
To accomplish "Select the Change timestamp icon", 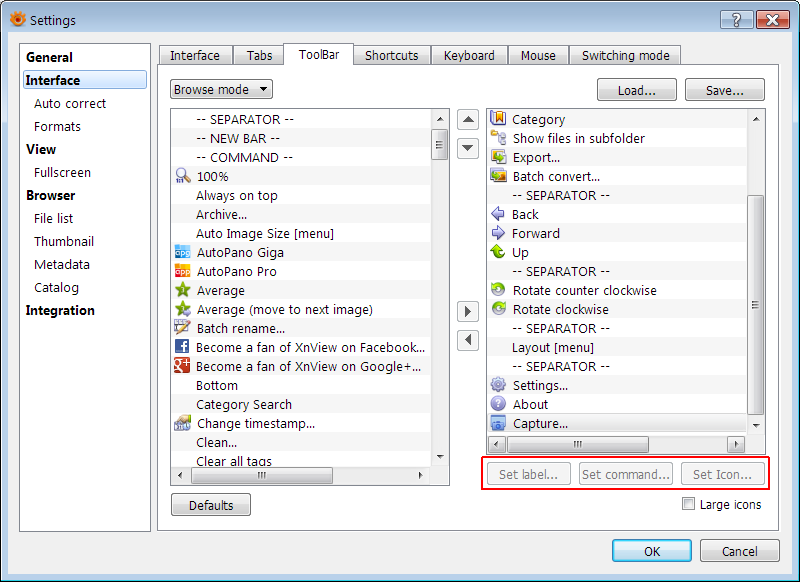I will (x=182, y=423).
